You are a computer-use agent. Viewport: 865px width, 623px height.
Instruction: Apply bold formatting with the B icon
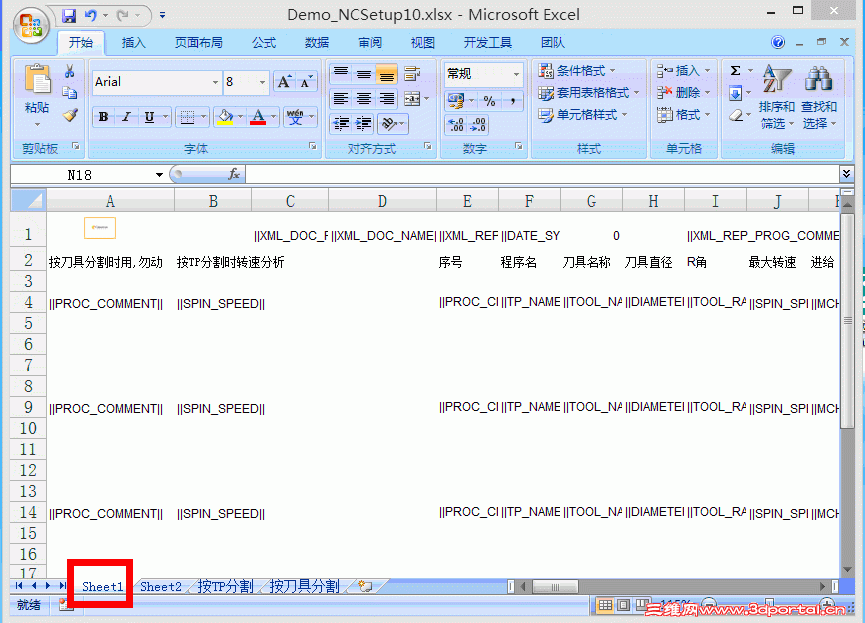click(x=102, y=117)
